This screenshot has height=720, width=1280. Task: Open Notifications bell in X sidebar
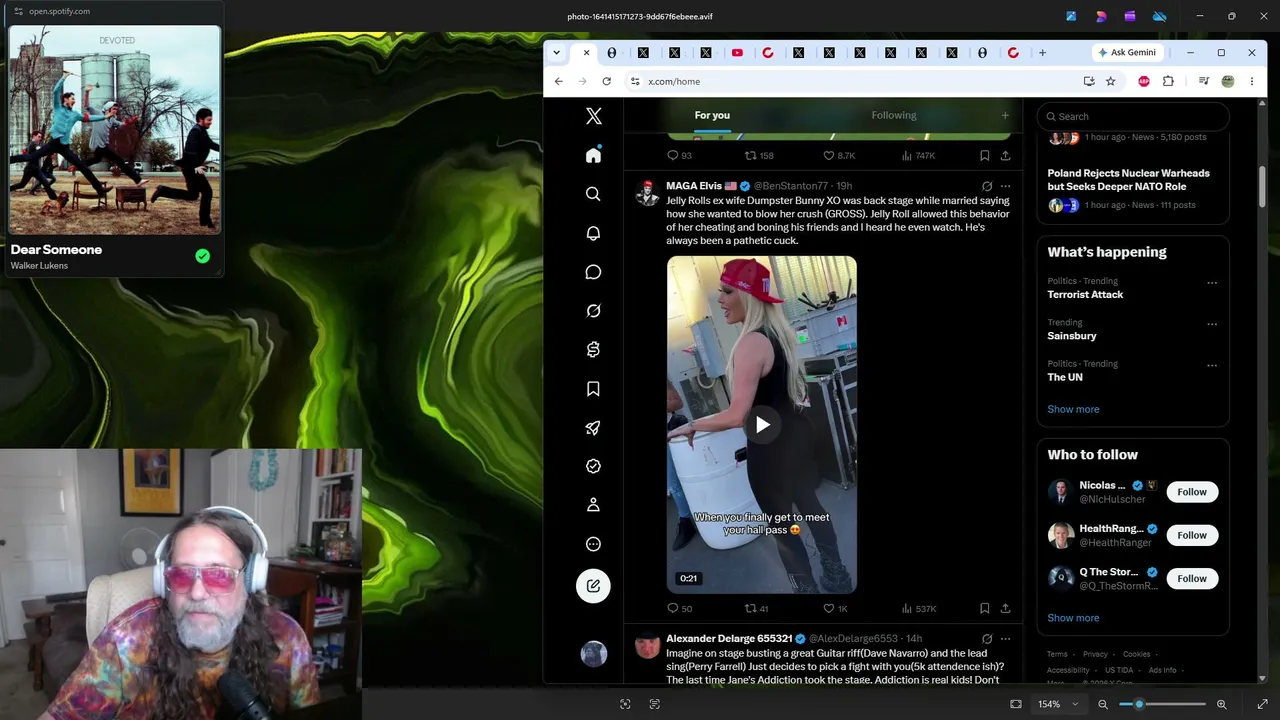(593, 233)
